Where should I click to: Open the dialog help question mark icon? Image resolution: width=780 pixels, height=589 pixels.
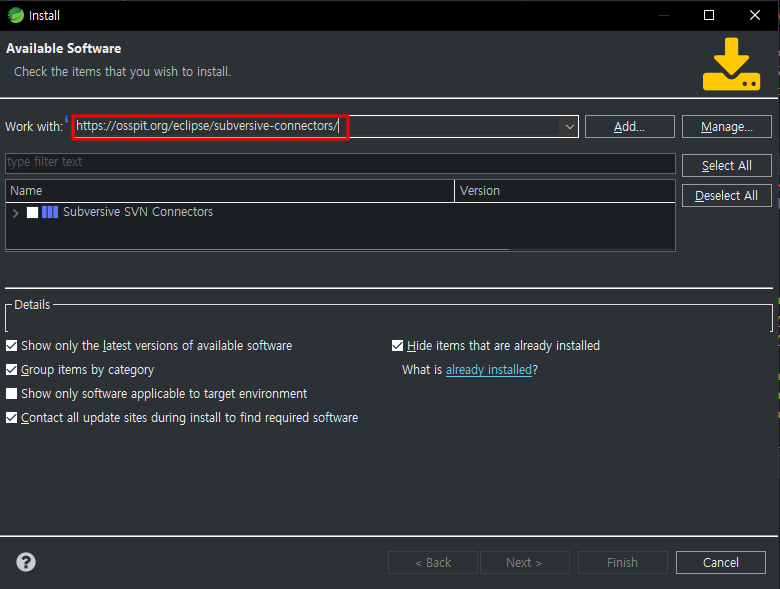coord(26,562)
